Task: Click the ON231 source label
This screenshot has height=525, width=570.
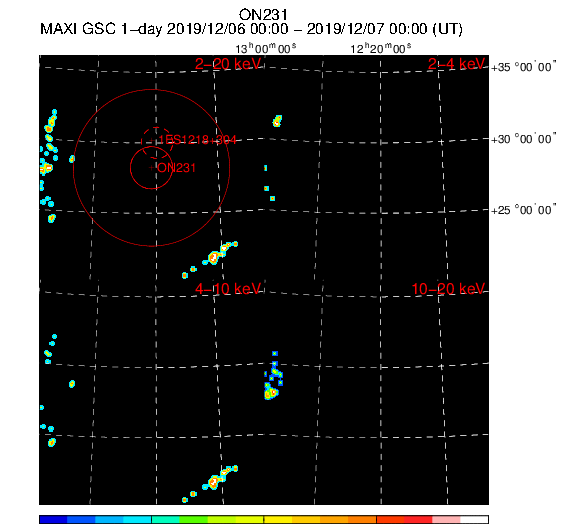Action: coord(176,168)
